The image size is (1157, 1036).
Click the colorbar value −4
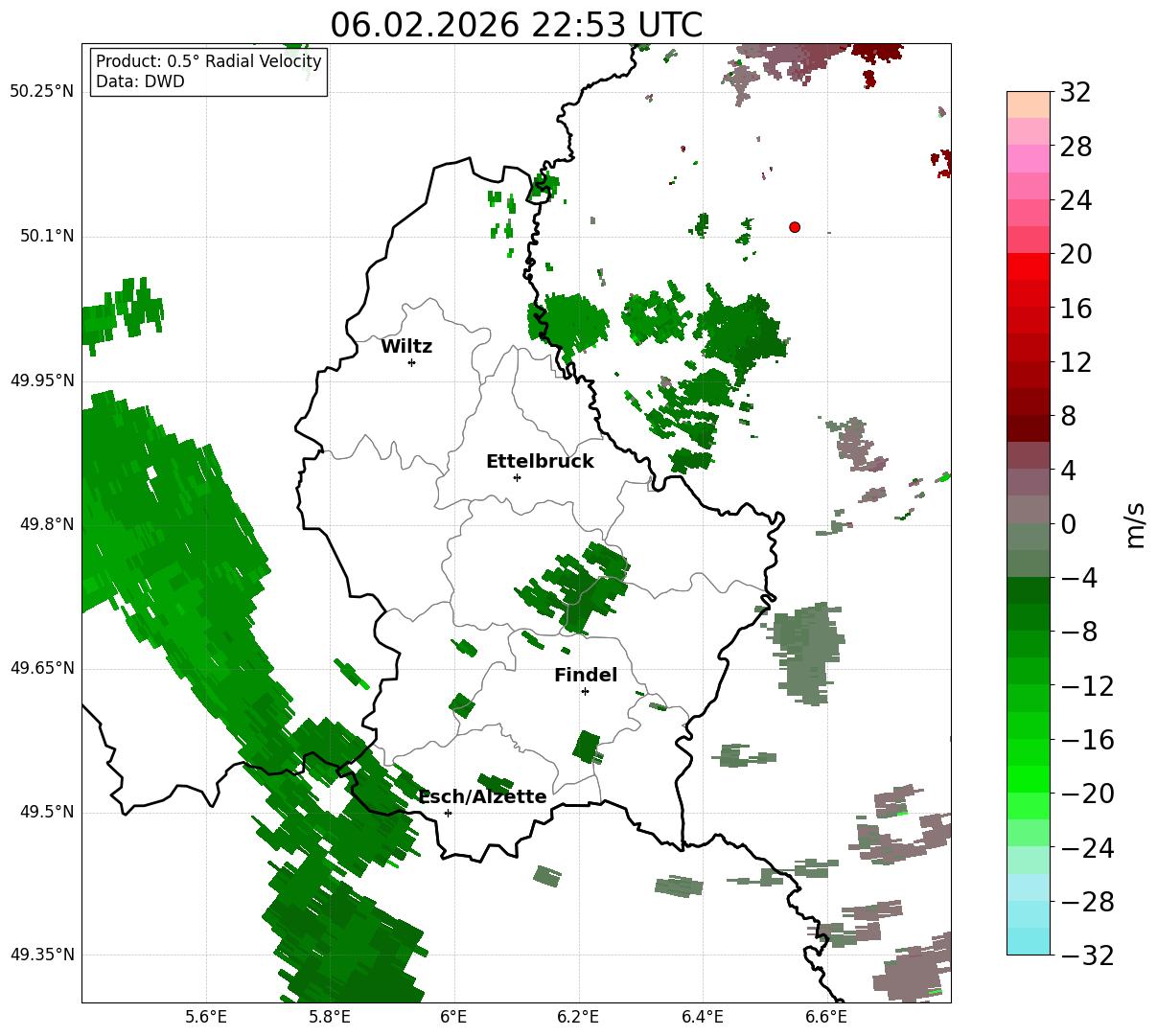pos(1078,578)
